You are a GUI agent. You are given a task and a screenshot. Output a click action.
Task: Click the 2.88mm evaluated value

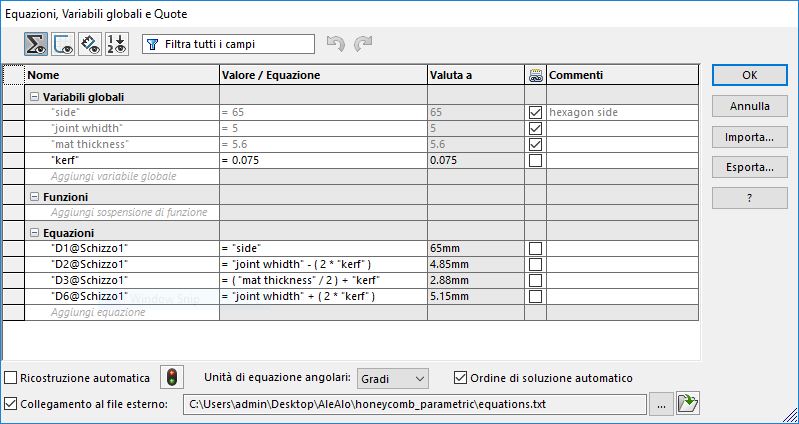pos(476,280)
